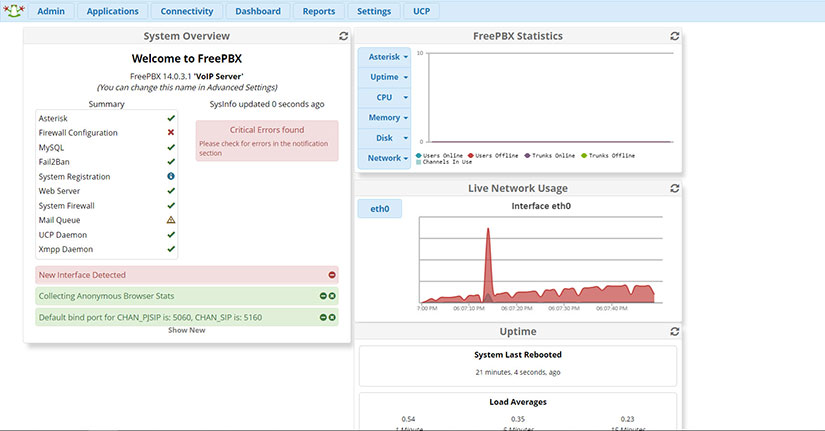Click the Mail Queue warning triangle icon

(171, 220)
